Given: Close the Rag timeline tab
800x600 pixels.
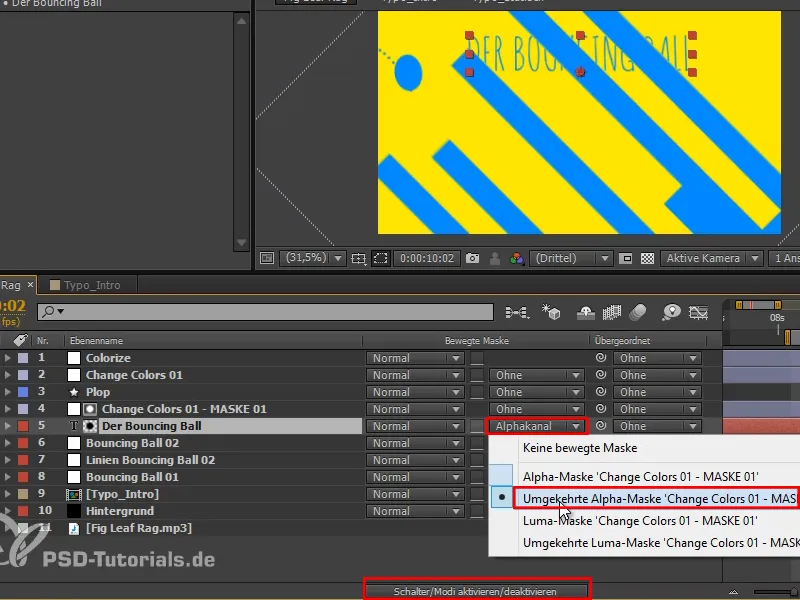Looking at the screenshot, I should point(30,285).
